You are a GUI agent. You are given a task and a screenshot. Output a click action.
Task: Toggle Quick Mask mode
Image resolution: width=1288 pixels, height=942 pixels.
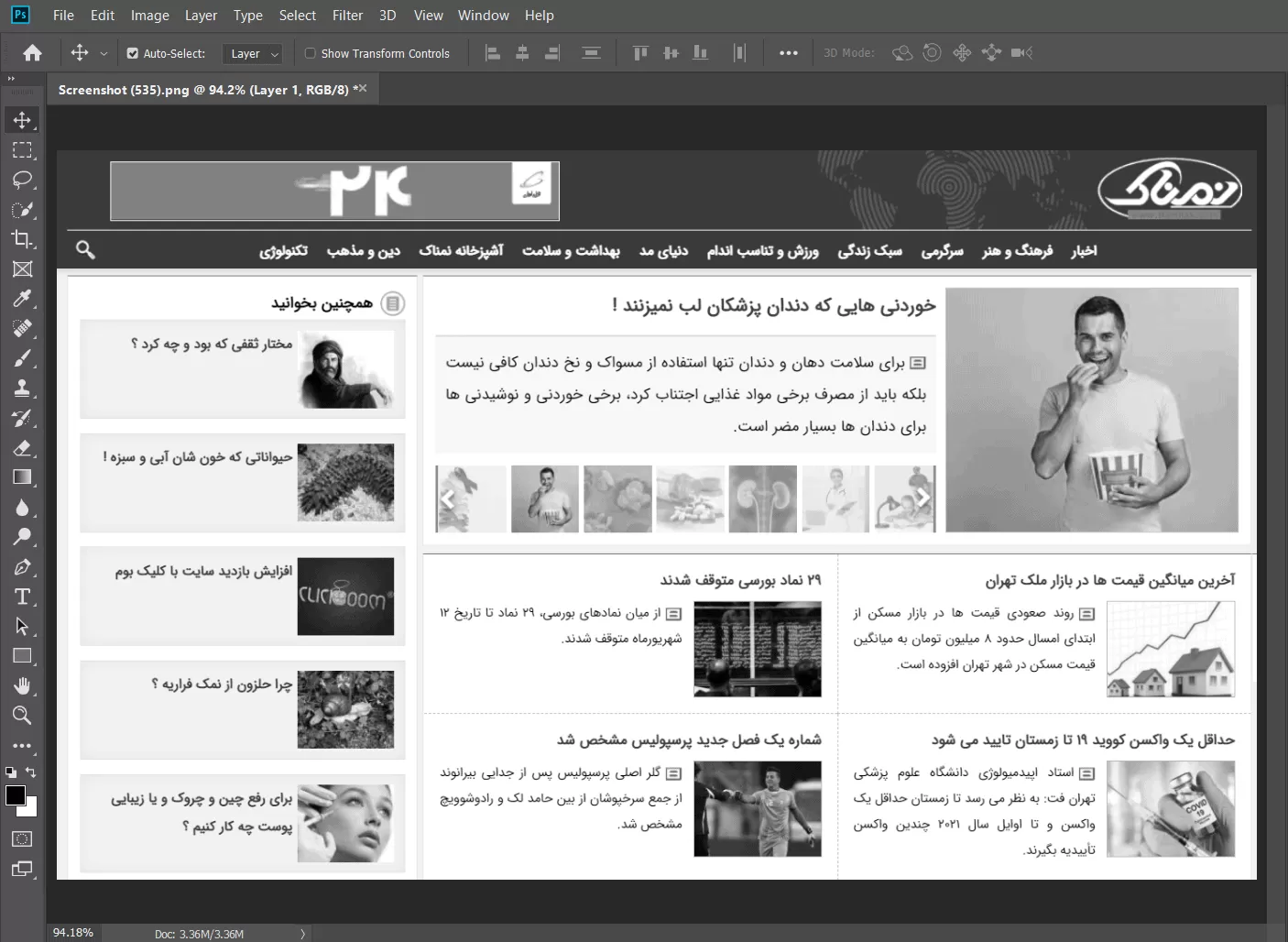click(22, 838)
